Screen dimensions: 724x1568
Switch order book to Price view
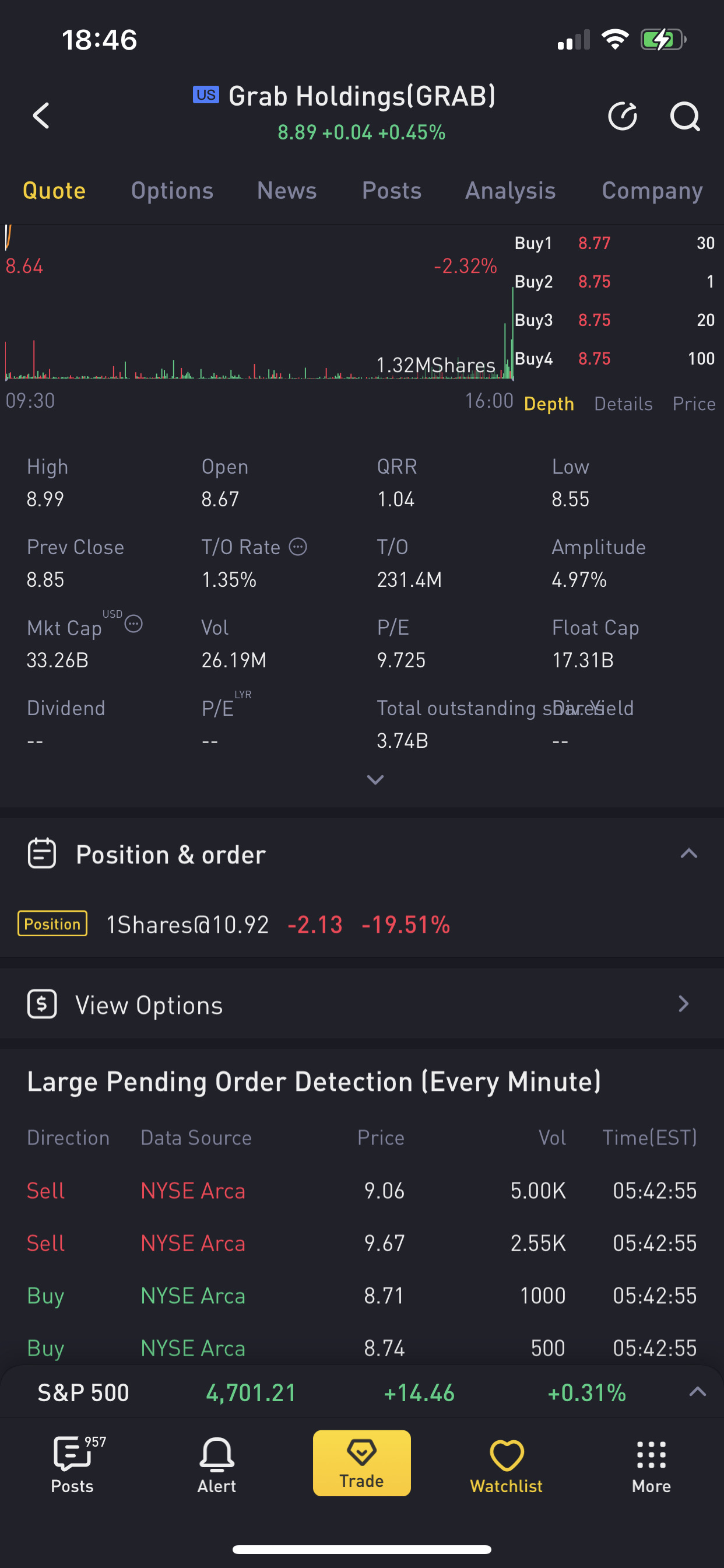click(694, 404)
